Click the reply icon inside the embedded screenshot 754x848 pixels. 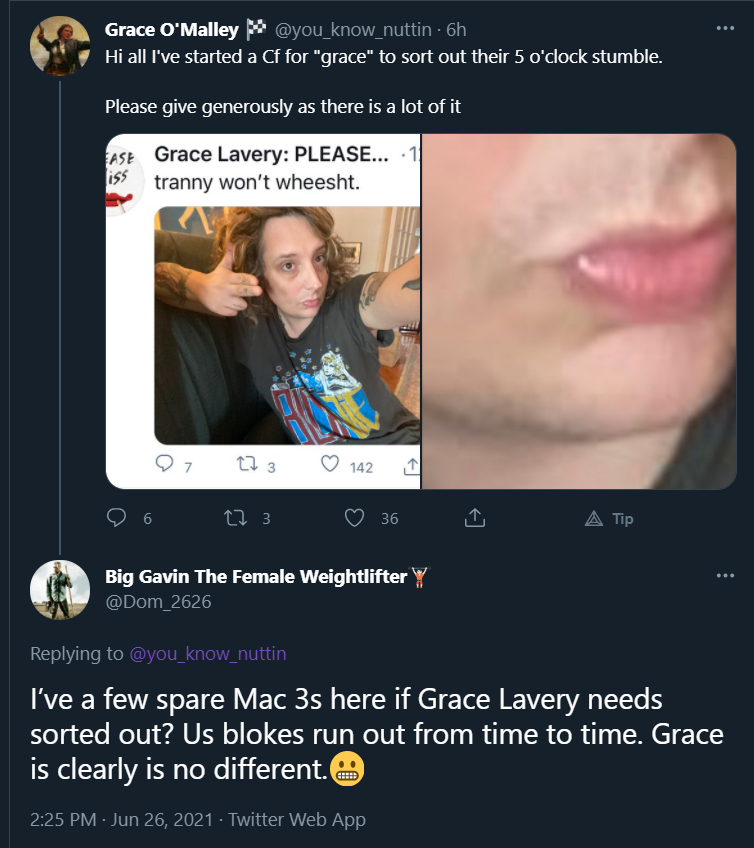[166, 466]
